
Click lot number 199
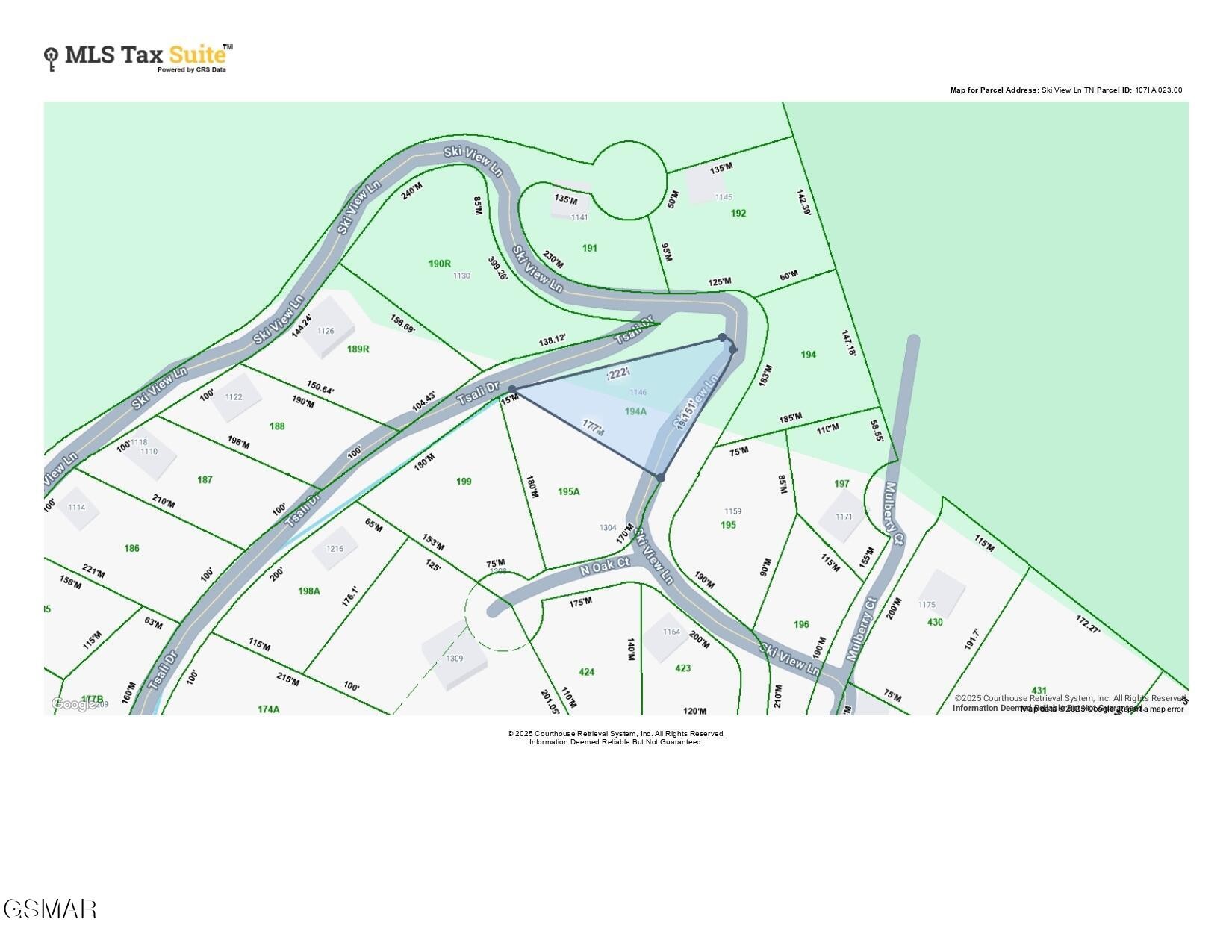click(x=464, y=482)
